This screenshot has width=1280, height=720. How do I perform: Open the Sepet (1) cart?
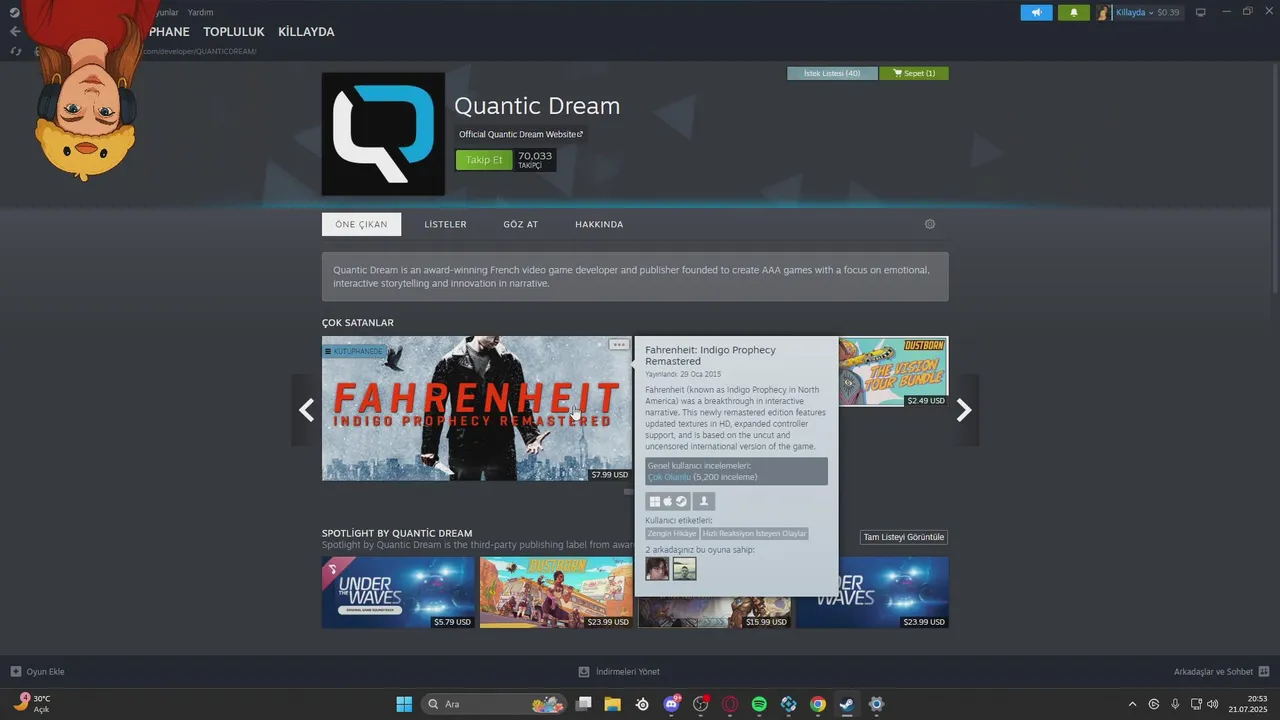(x=914, y=73)
